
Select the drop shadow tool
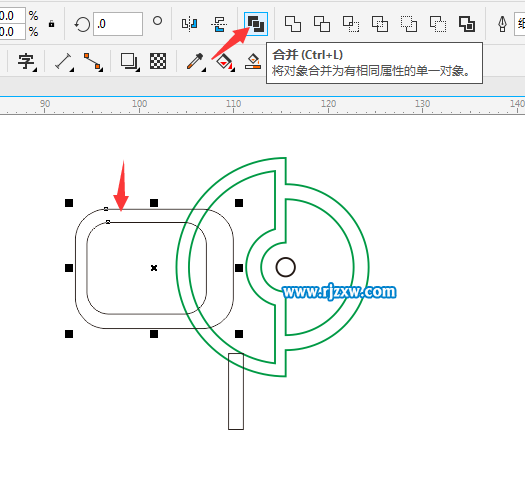pyautogui.click(x=130, y=62)
